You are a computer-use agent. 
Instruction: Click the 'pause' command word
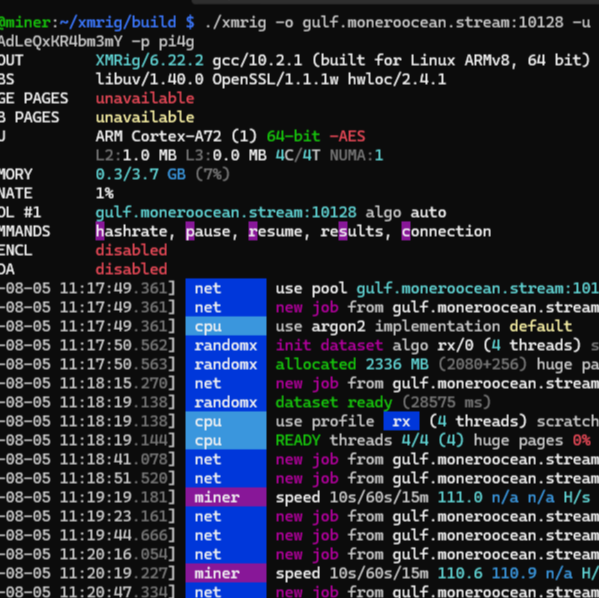[208, 232]
